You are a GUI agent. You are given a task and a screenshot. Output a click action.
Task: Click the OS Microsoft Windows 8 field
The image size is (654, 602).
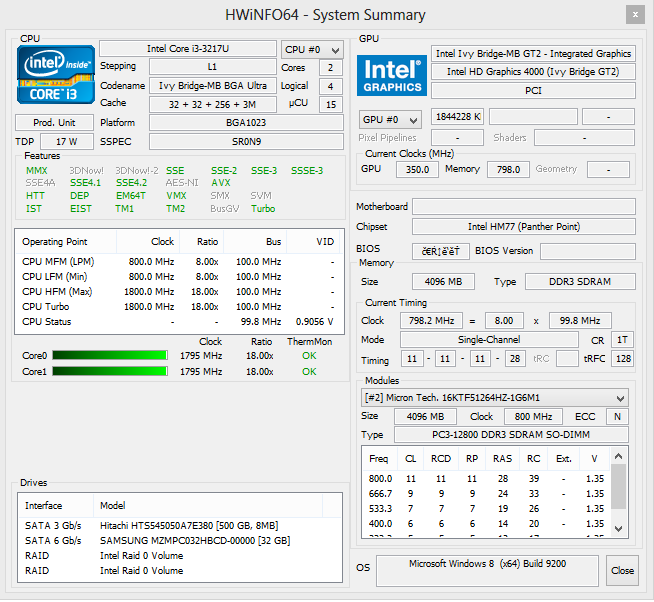click(487, 570)
